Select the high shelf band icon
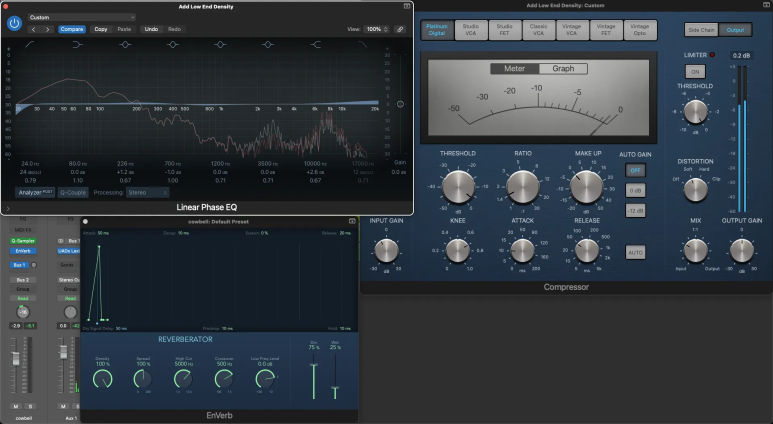Viewport: 773px width, 424px height. click(316, 46)
